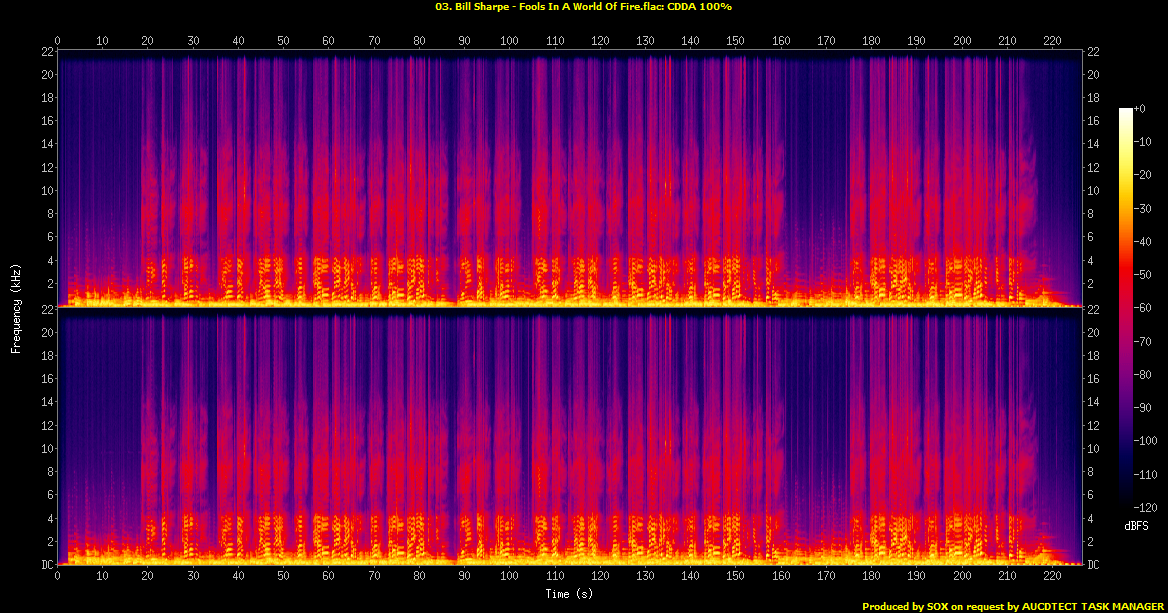Click the lower channel spectrogram plot

[x=569, y=436]
